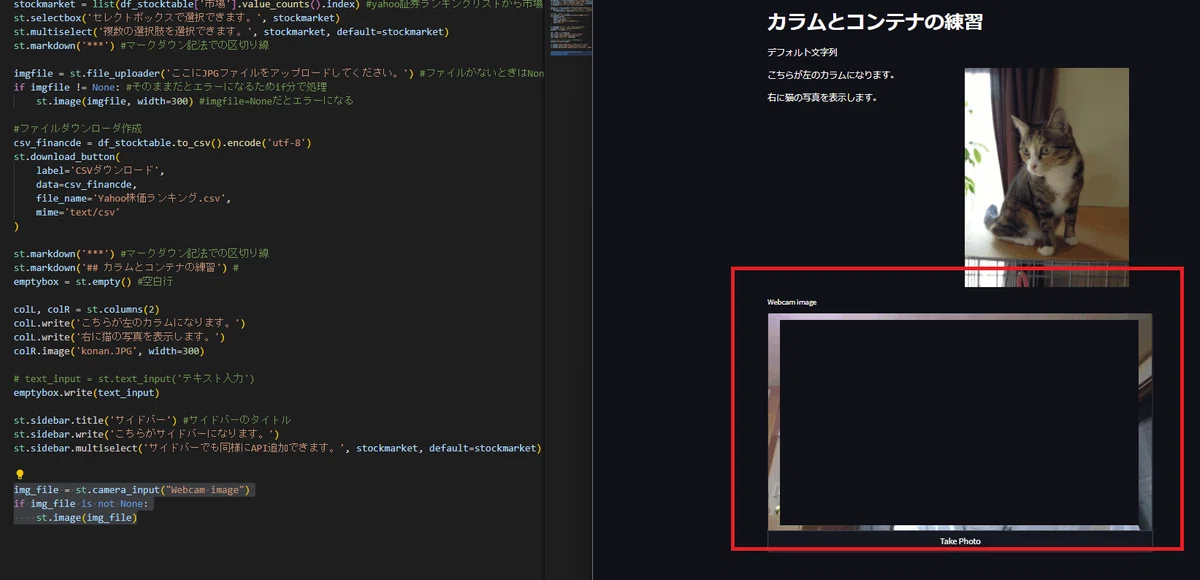Click the code line starting 'stockmarket = list('
1200x580 pixels.
(278, 4)
